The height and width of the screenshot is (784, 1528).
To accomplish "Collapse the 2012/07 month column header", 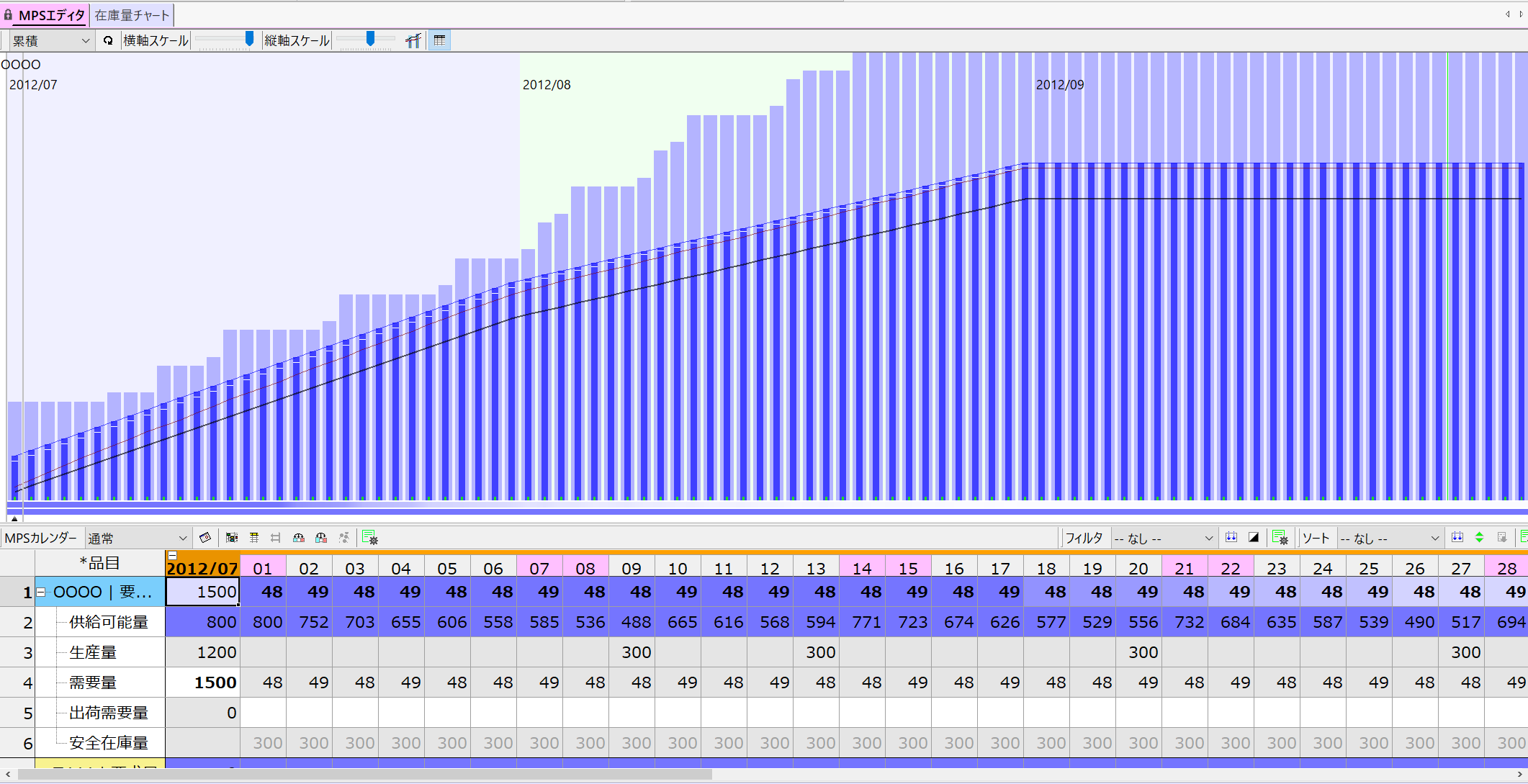I will coord(172,555).
